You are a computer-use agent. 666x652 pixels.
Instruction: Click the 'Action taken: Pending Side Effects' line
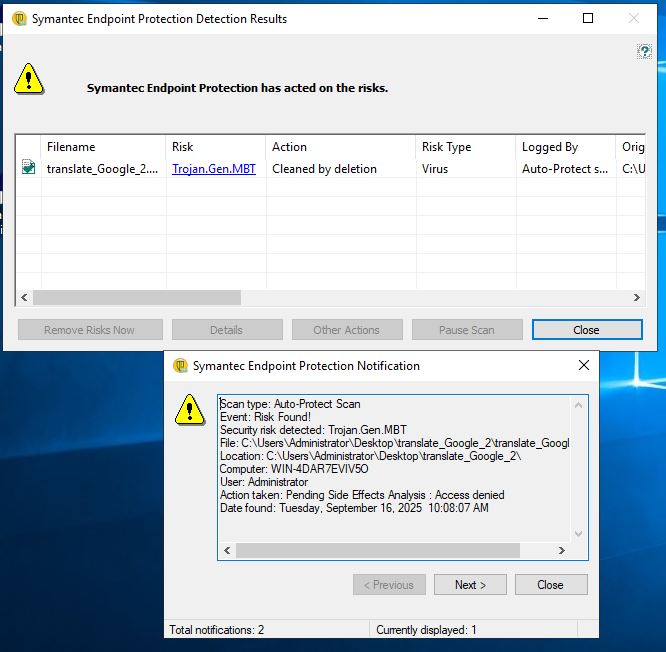point(362,495)
